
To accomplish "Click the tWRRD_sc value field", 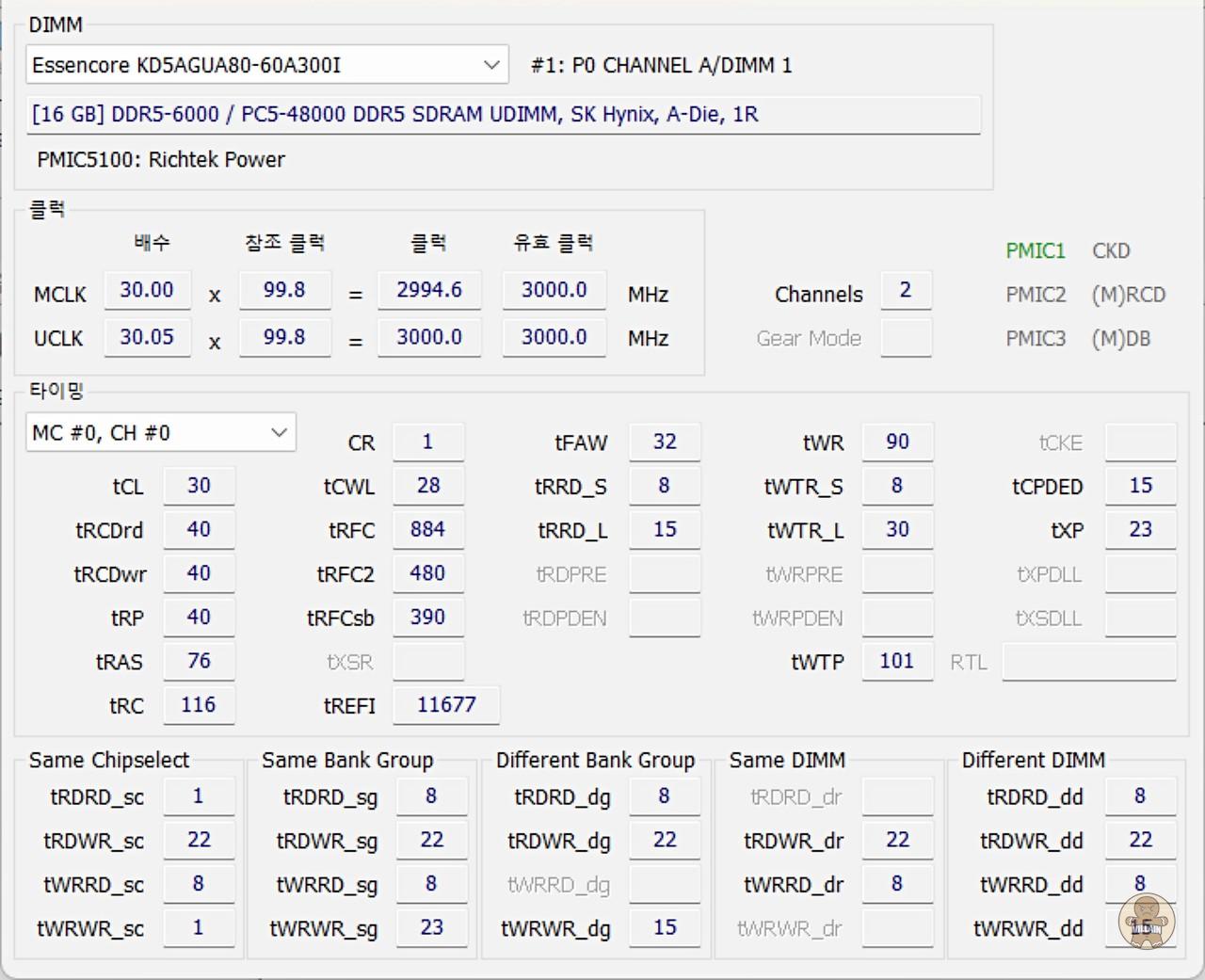I will (x=199, y=885).
